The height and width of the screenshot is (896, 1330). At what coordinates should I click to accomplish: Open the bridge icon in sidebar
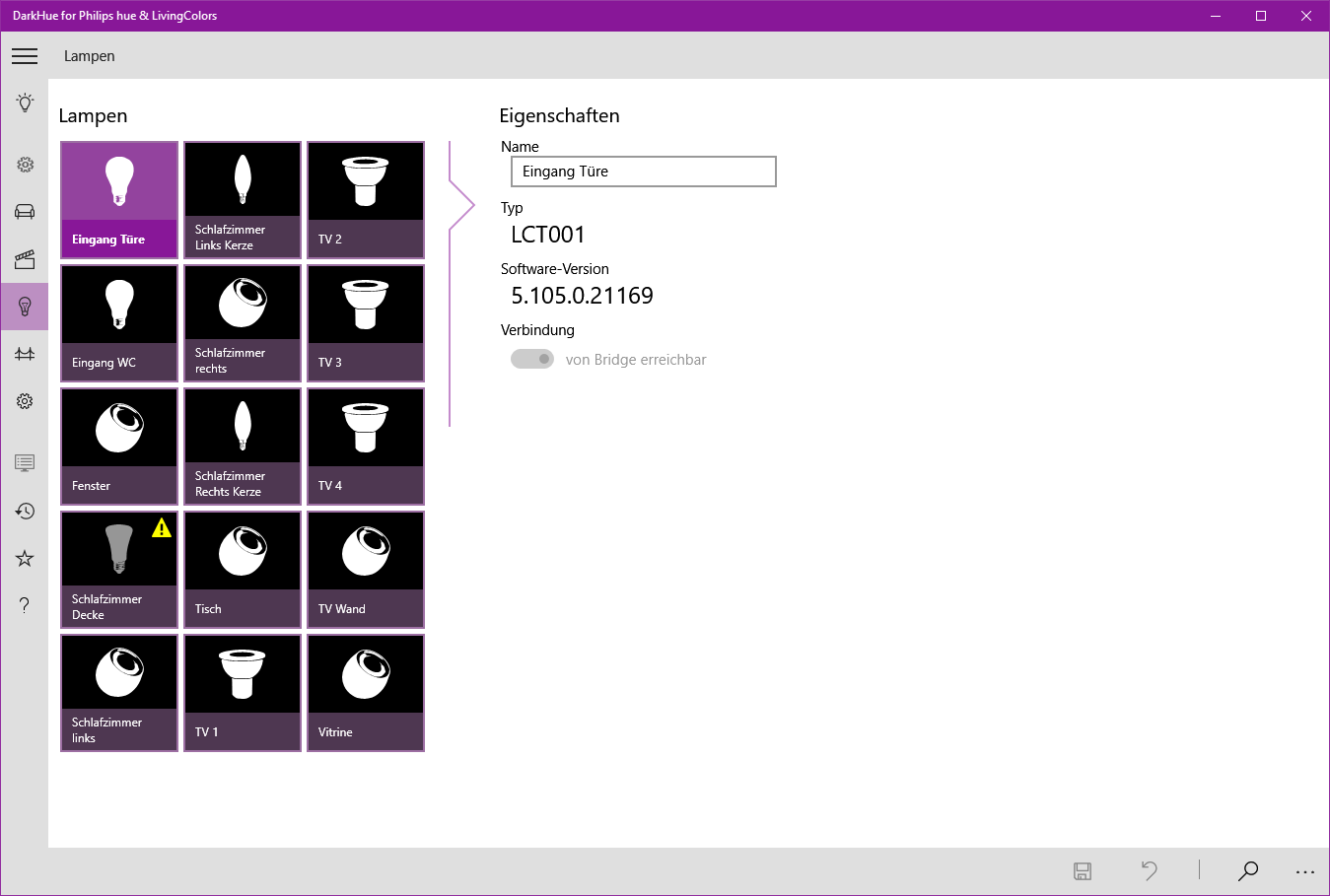[x=25, y=354]
